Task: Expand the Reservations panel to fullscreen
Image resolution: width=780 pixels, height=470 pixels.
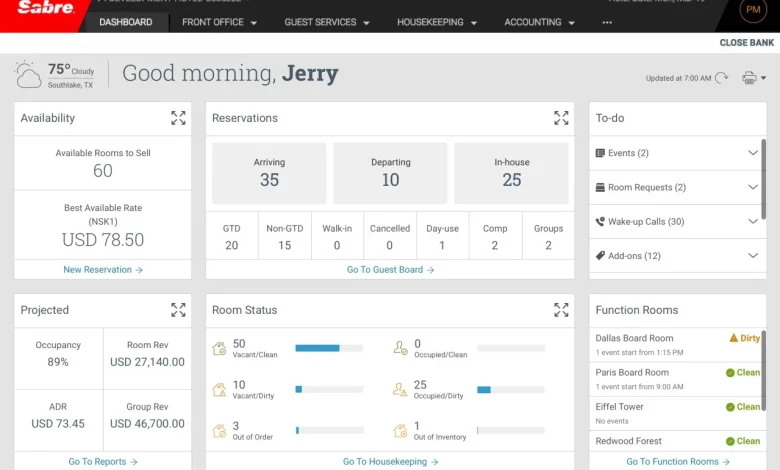Action: click(561, 118)
